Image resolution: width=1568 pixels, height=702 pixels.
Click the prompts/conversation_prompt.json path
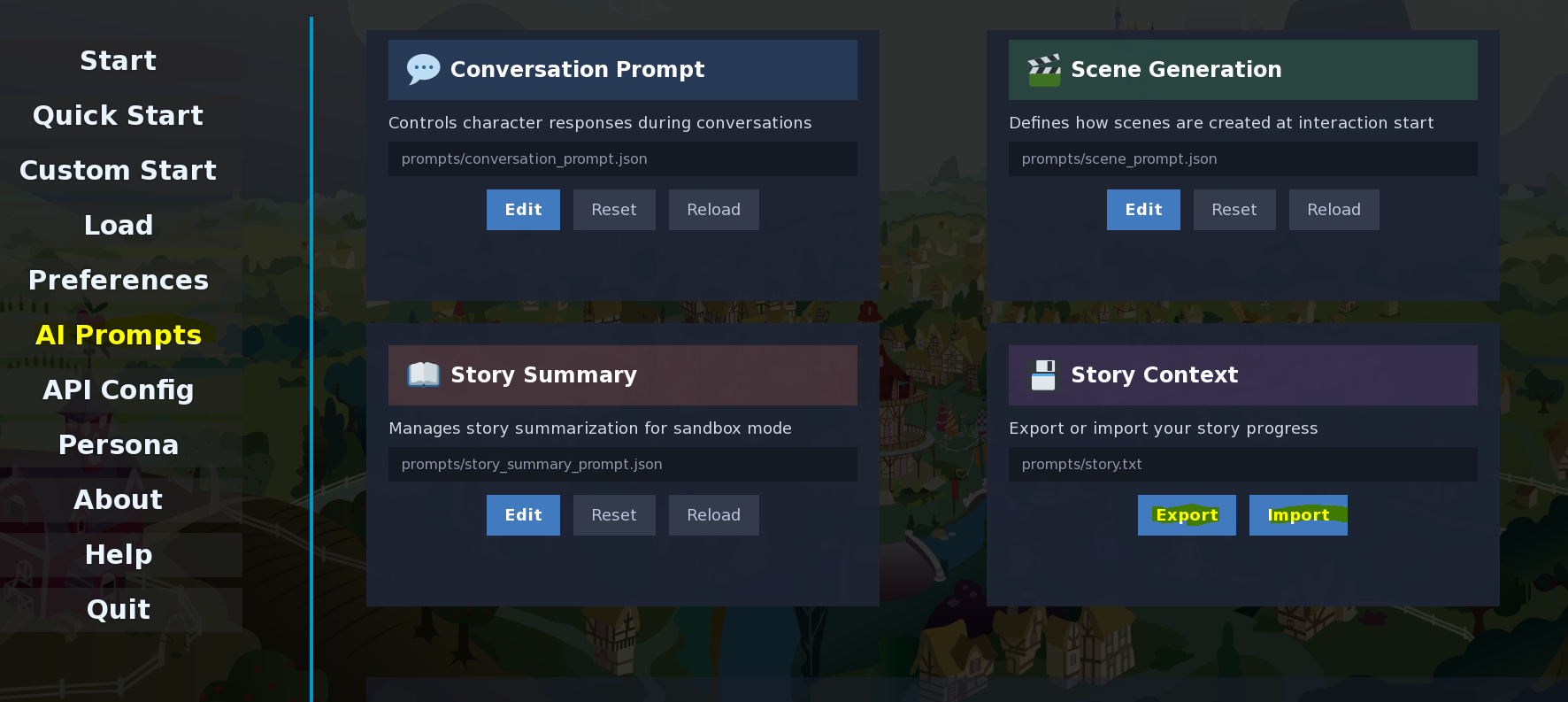click(623, 158)
